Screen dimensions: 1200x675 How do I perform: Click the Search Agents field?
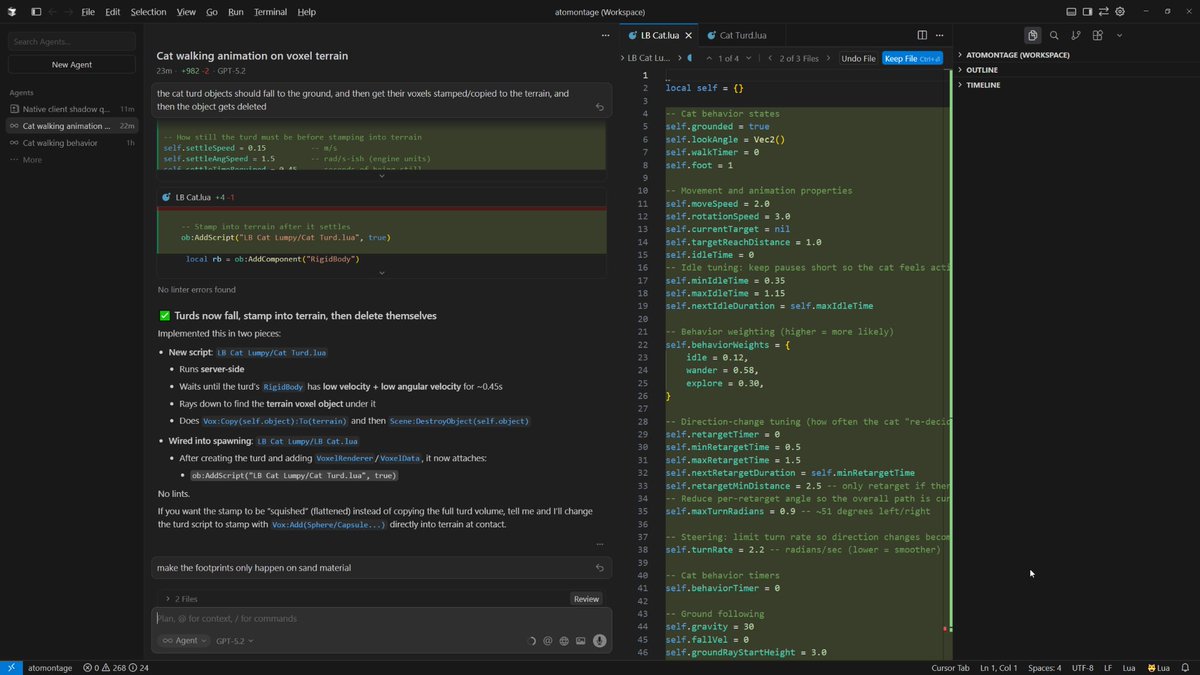[x=72, y=42]
